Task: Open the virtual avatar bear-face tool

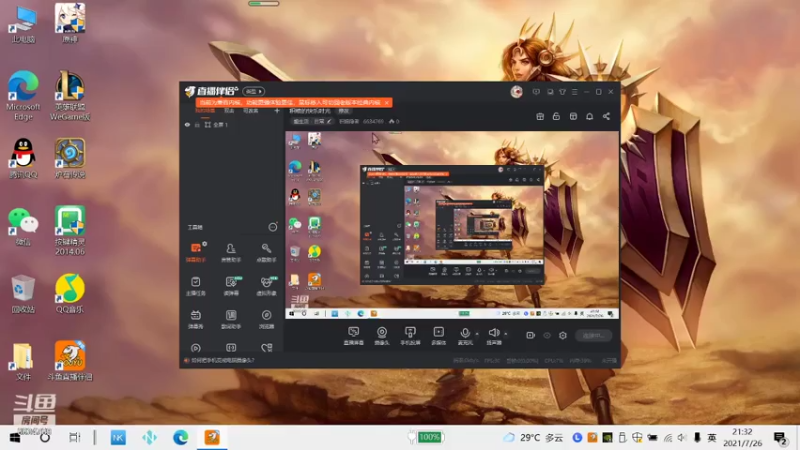Action: [x=266, y=282]
